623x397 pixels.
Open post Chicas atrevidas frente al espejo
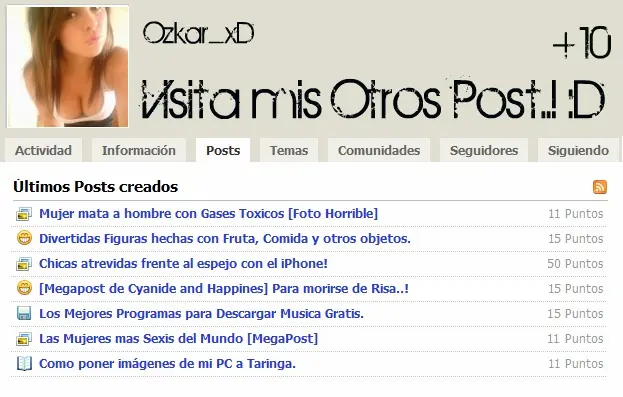pos(183,264)
